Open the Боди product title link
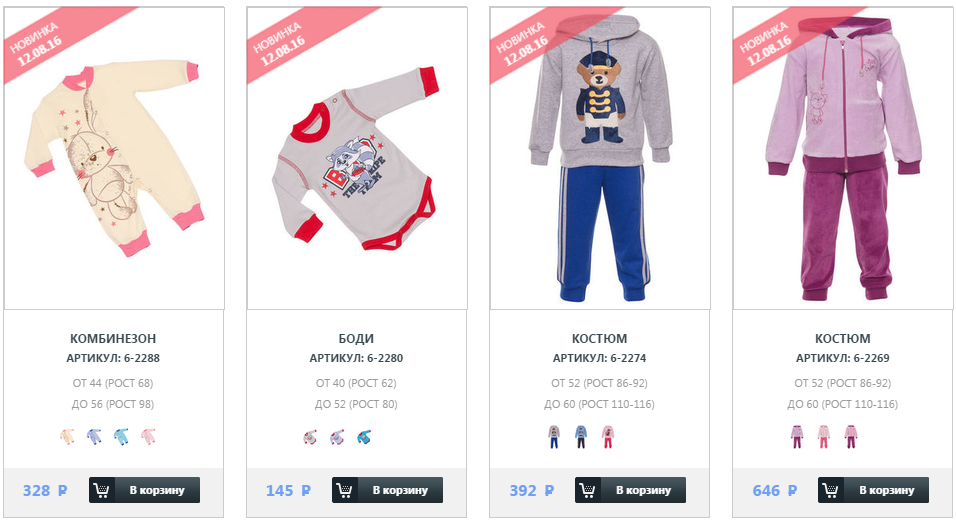 click(356, 338)
